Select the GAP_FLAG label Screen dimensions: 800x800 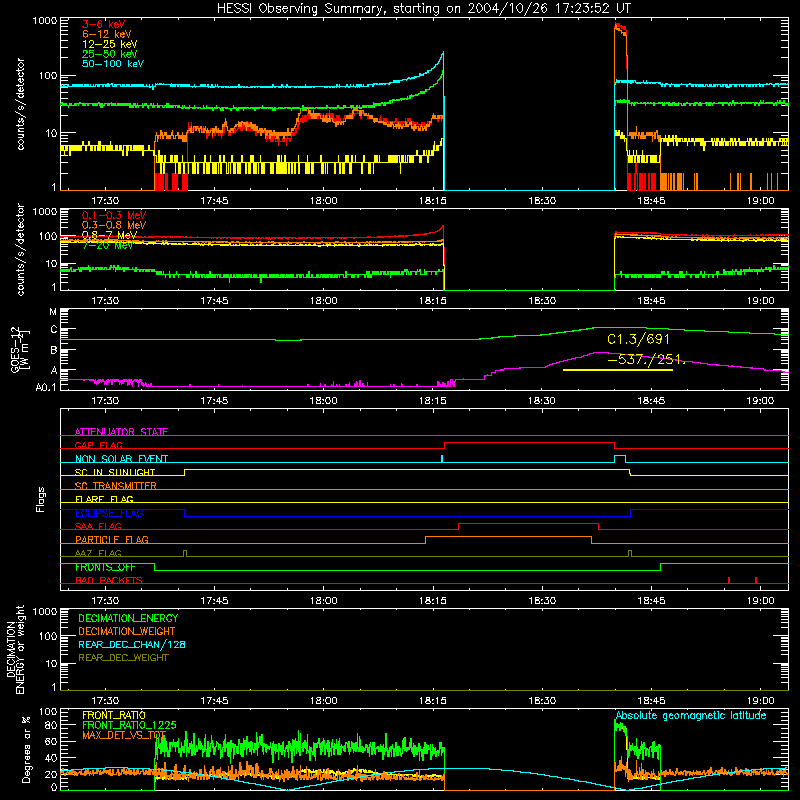pyautogui.click(x=98, y=445)
